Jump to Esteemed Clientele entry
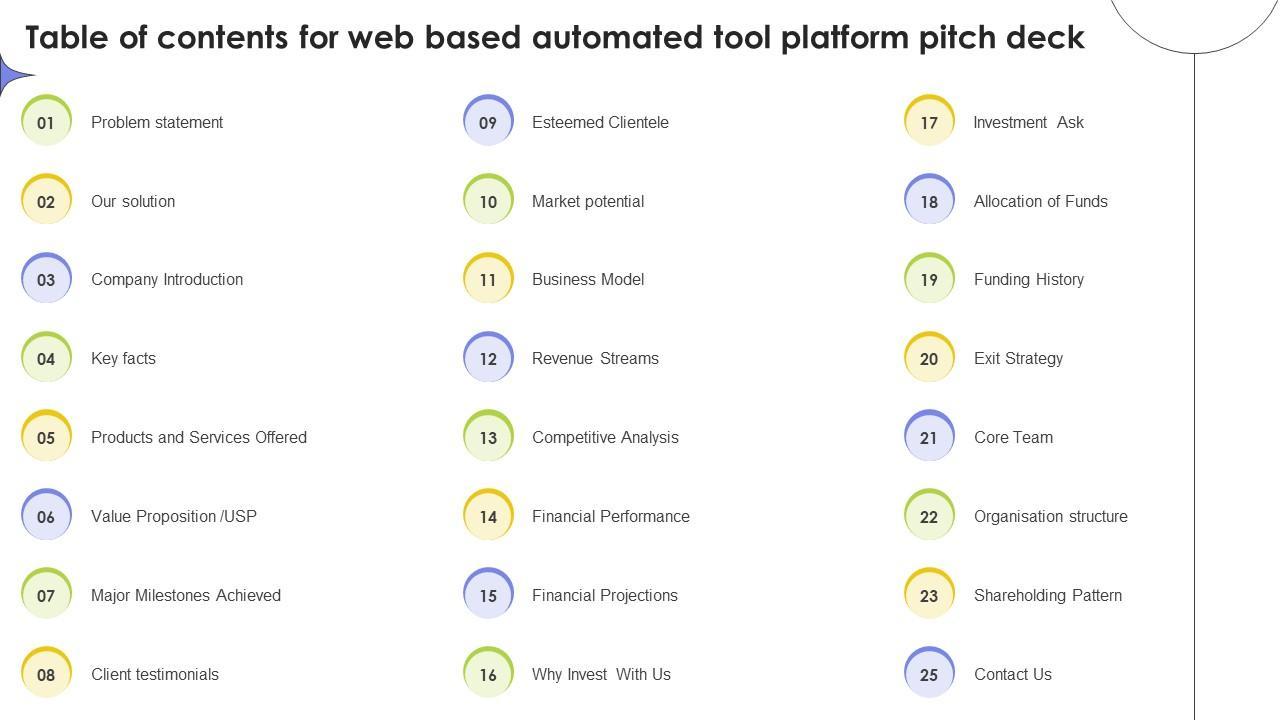1280x720 pixels. pos(600,122)
